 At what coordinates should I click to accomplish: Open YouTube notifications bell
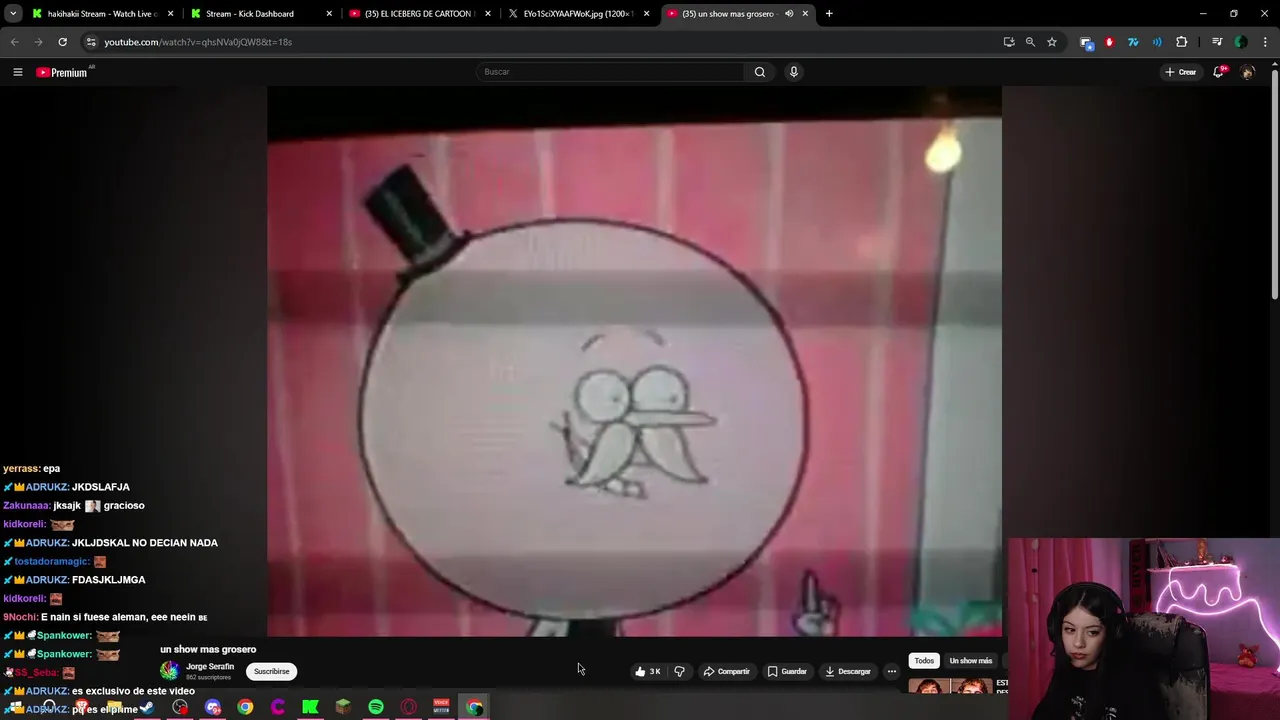pyautogui.click(x=1218, y=72)
